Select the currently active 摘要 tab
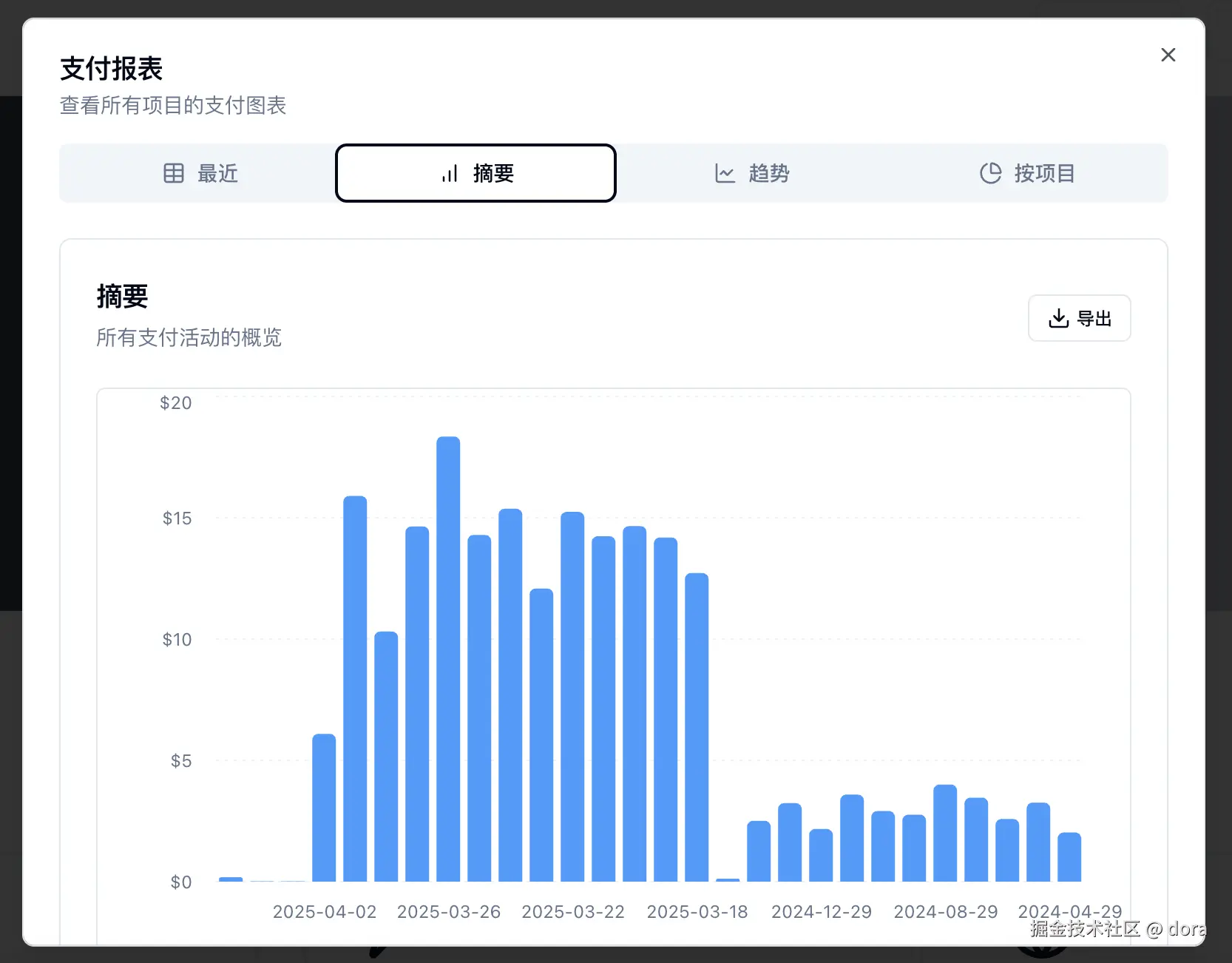 click(475, 173)
